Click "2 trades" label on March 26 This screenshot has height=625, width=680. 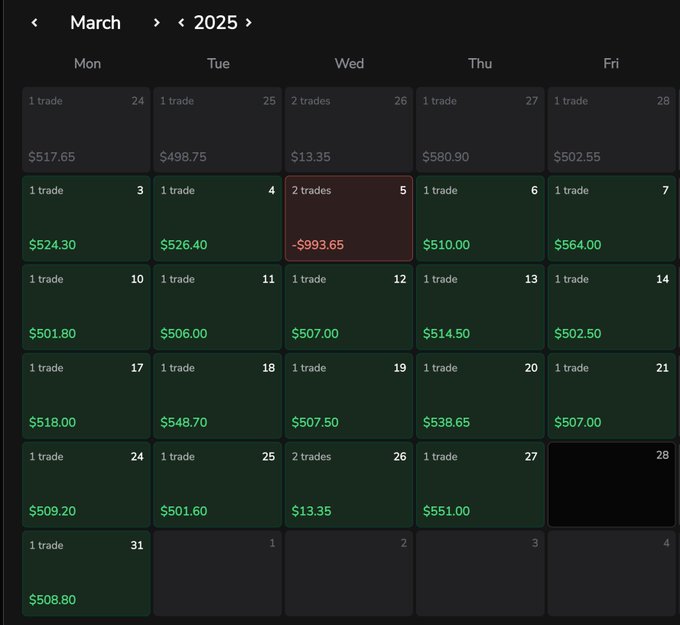pyautogui.click(x=311, y=457)
